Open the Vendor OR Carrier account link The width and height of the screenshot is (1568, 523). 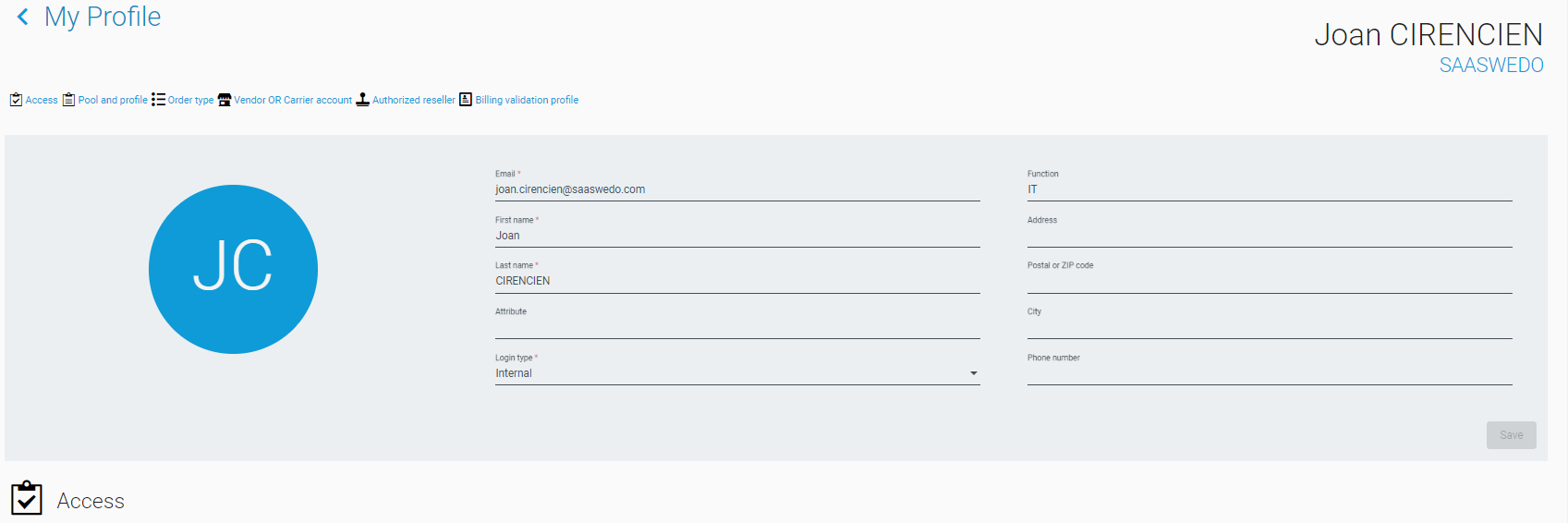293,100
